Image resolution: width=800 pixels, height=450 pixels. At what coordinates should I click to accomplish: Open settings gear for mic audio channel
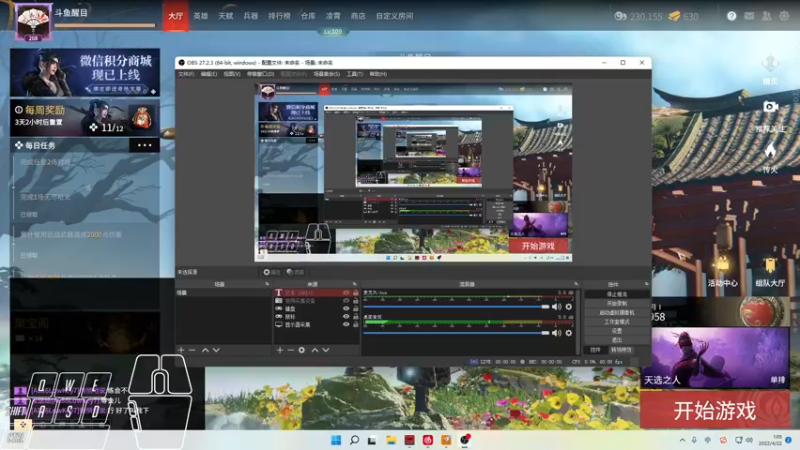tap(568, 307)
